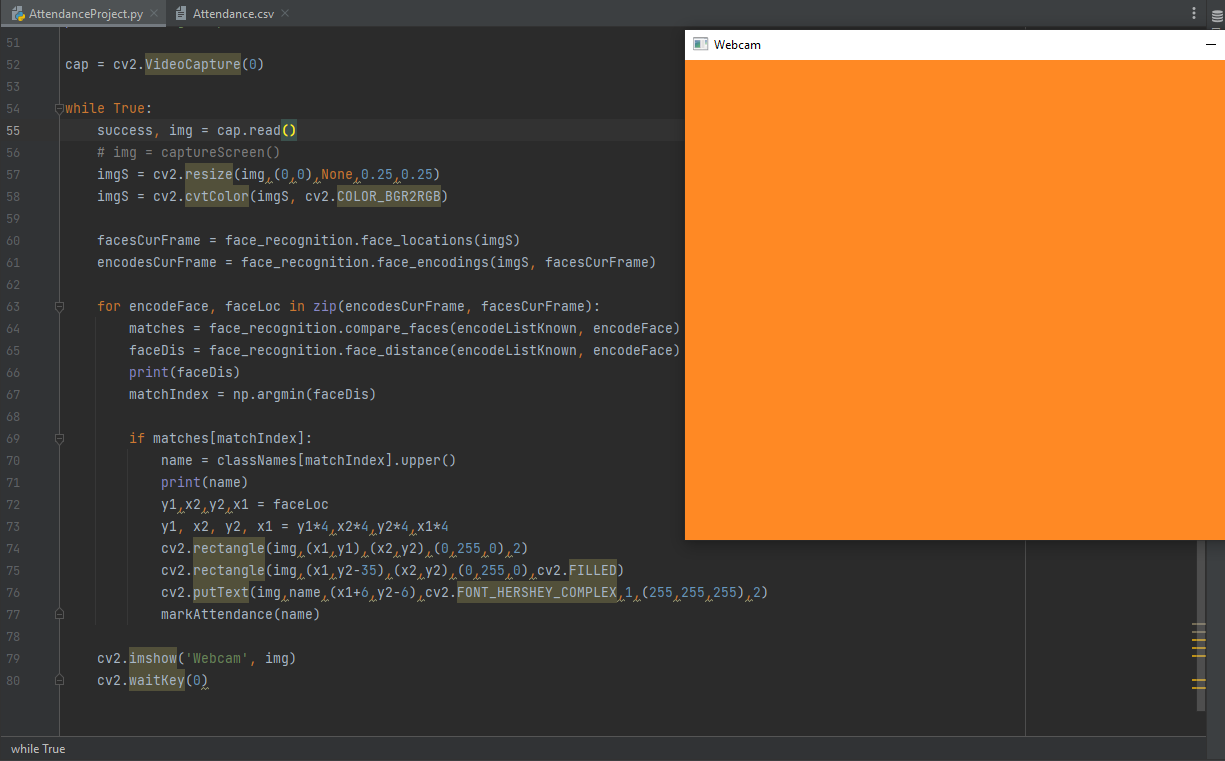
Task: Click line number 55 in the gutter
Action: coord(13,130)
